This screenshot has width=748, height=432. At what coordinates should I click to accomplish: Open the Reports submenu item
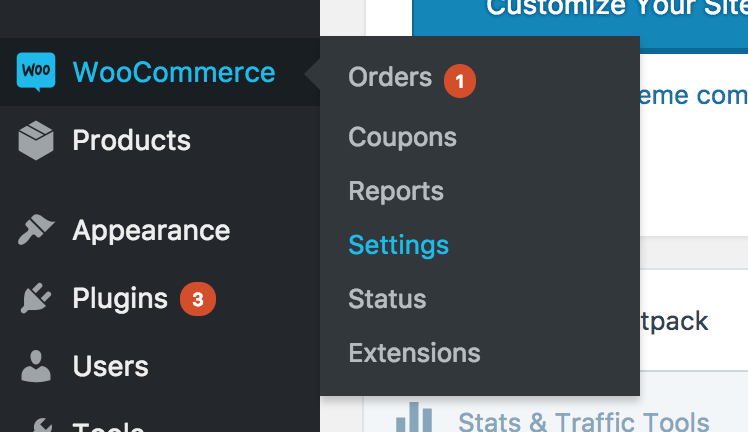[x=396, y=191]
